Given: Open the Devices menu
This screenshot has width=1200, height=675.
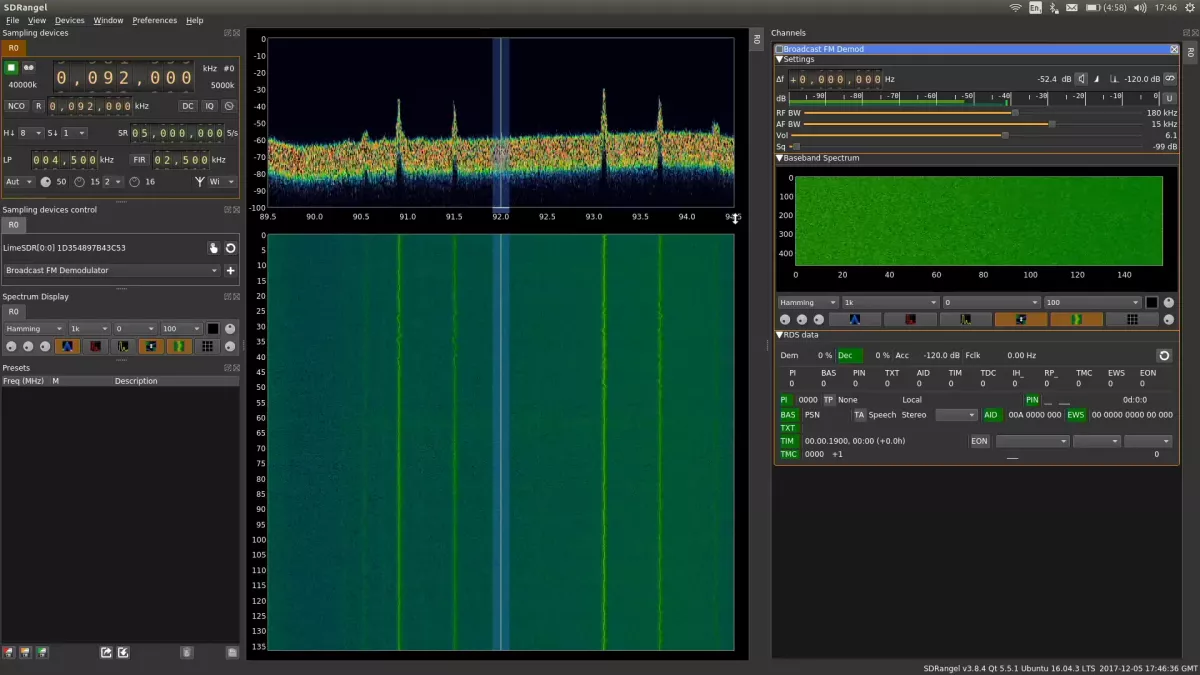Looking at the screenshot, I should 69,20.
